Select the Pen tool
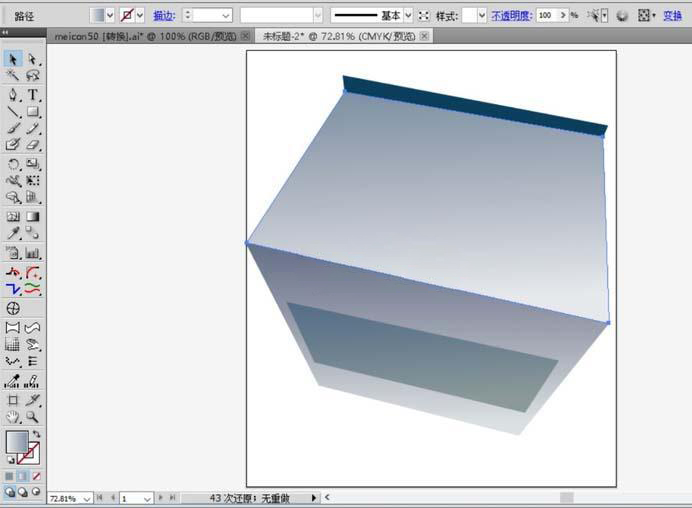The image size is (692, 508). coord(13,95)
